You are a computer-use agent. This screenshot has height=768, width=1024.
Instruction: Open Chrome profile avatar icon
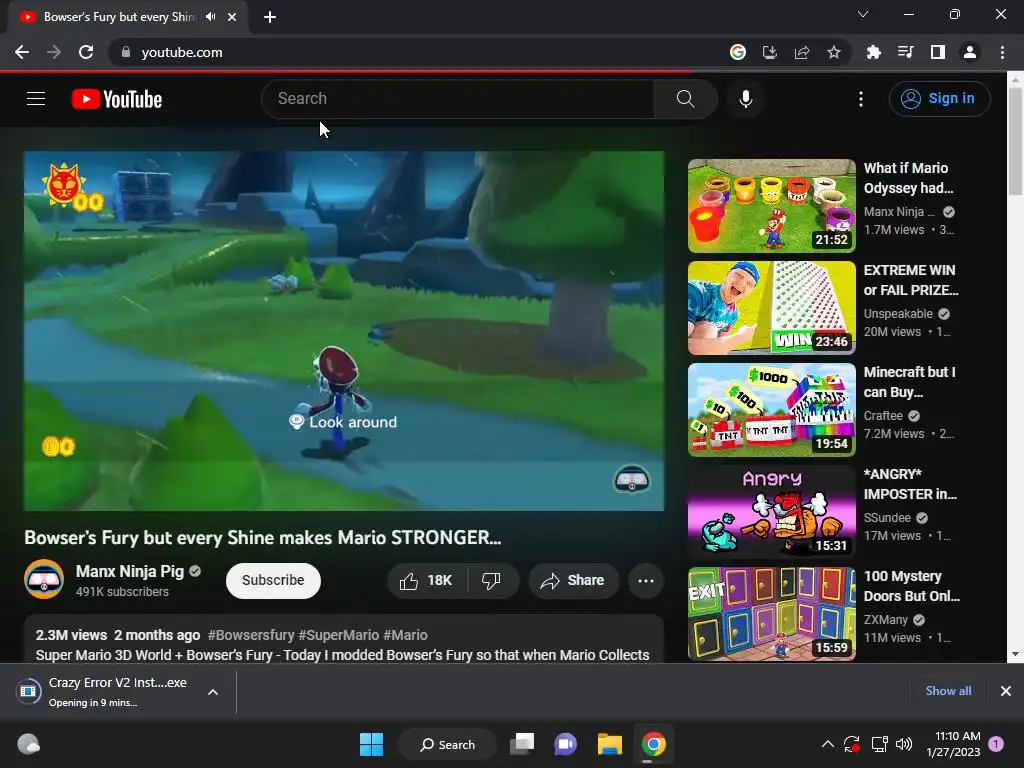(970, 52)
